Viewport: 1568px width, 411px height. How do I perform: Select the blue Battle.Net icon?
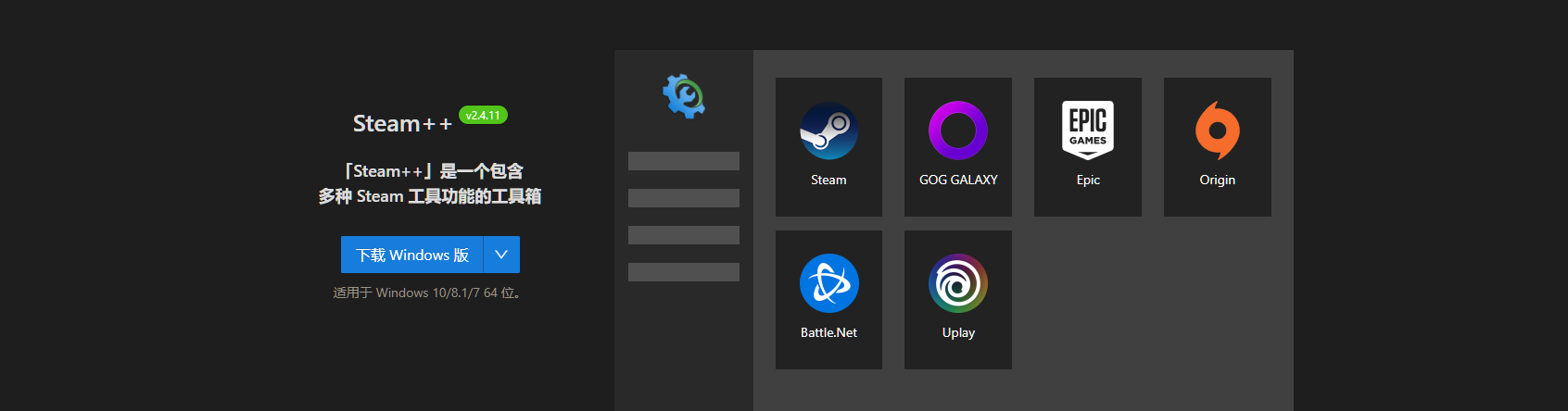[828, 283]
